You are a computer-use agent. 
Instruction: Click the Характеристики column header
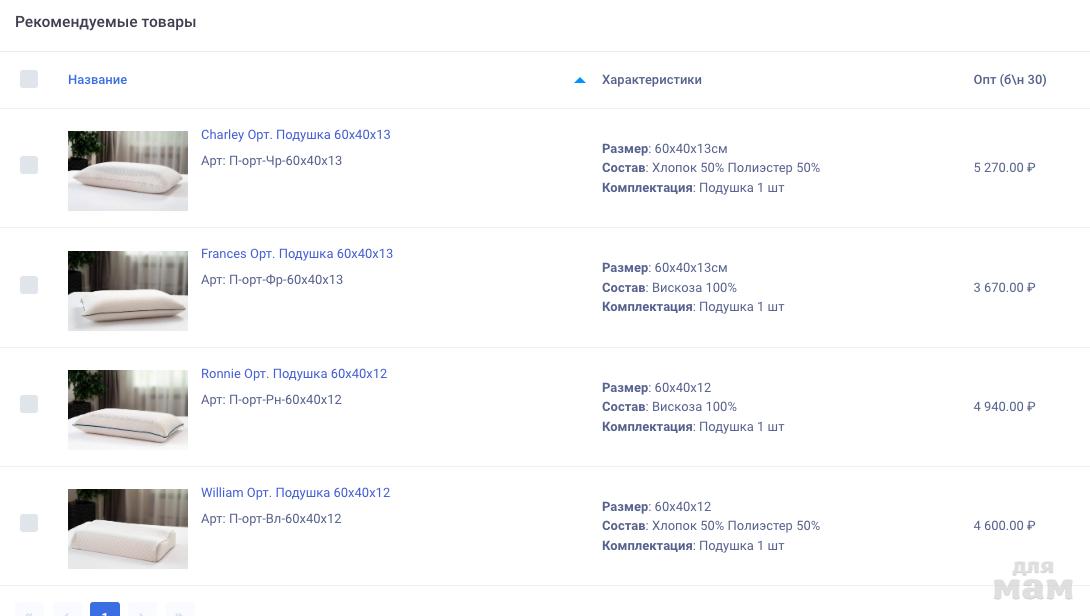point(651,80)
